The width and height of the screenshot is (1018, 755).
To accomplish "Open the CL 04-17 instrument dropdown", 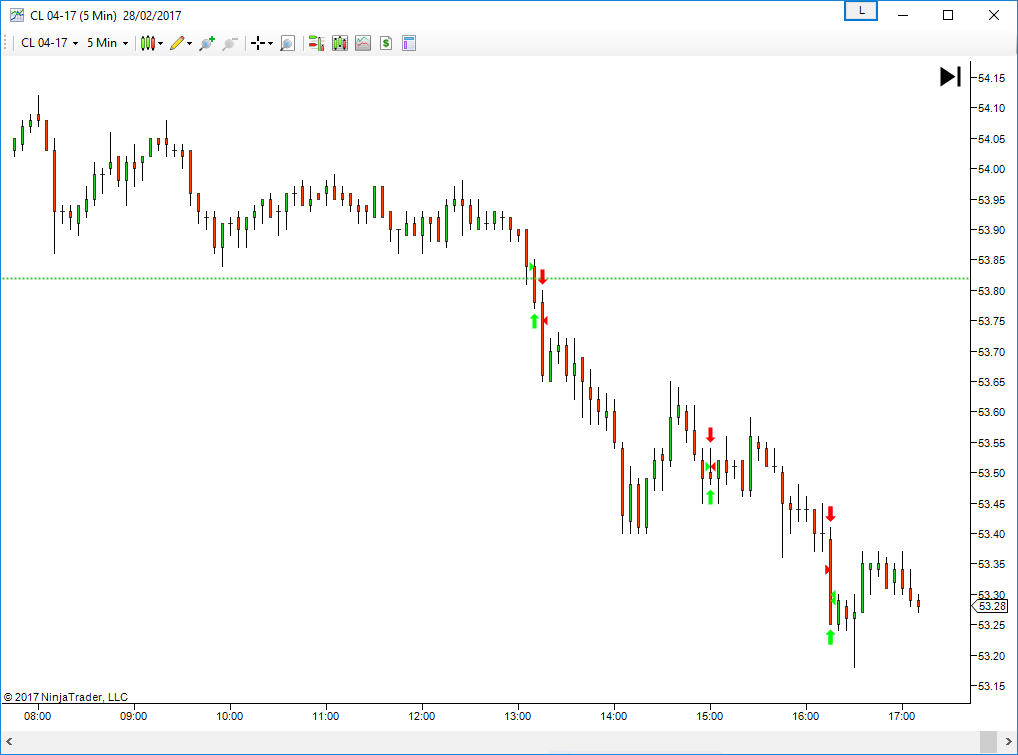I will (x=49, y=43).
